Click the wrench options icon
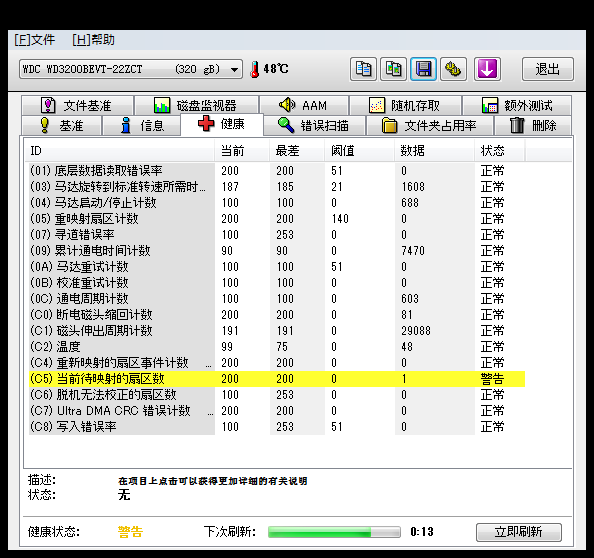594x558 pixels. coord(453,69)
